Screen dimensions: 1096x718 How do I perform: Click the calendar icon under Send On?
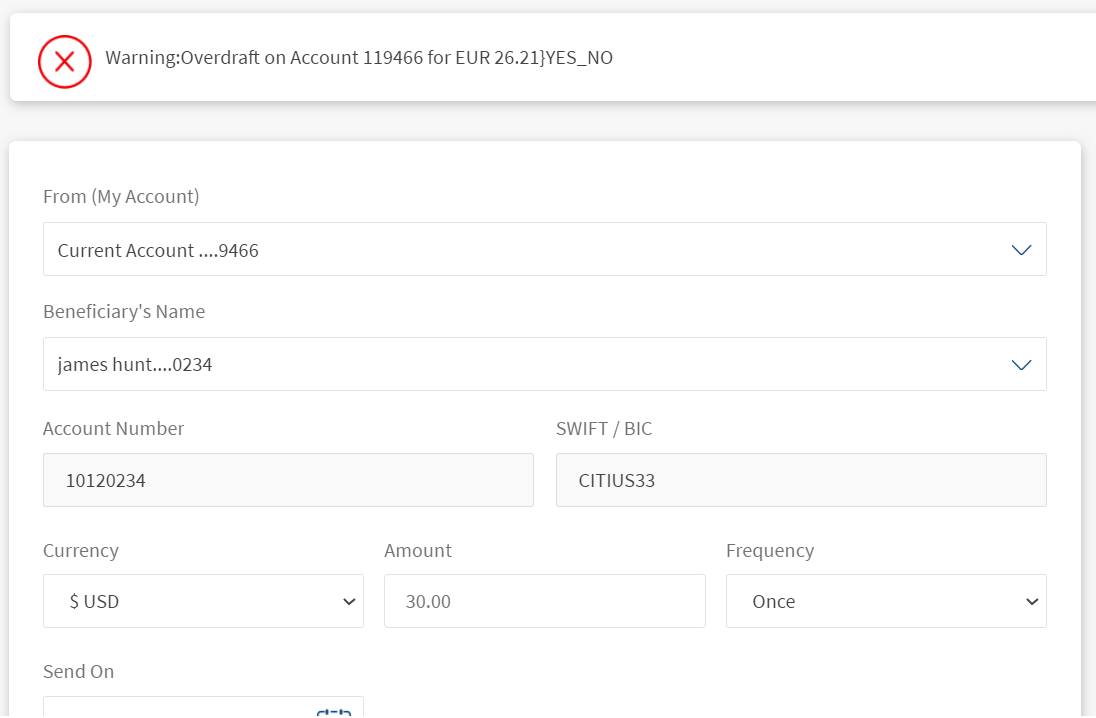334,711
